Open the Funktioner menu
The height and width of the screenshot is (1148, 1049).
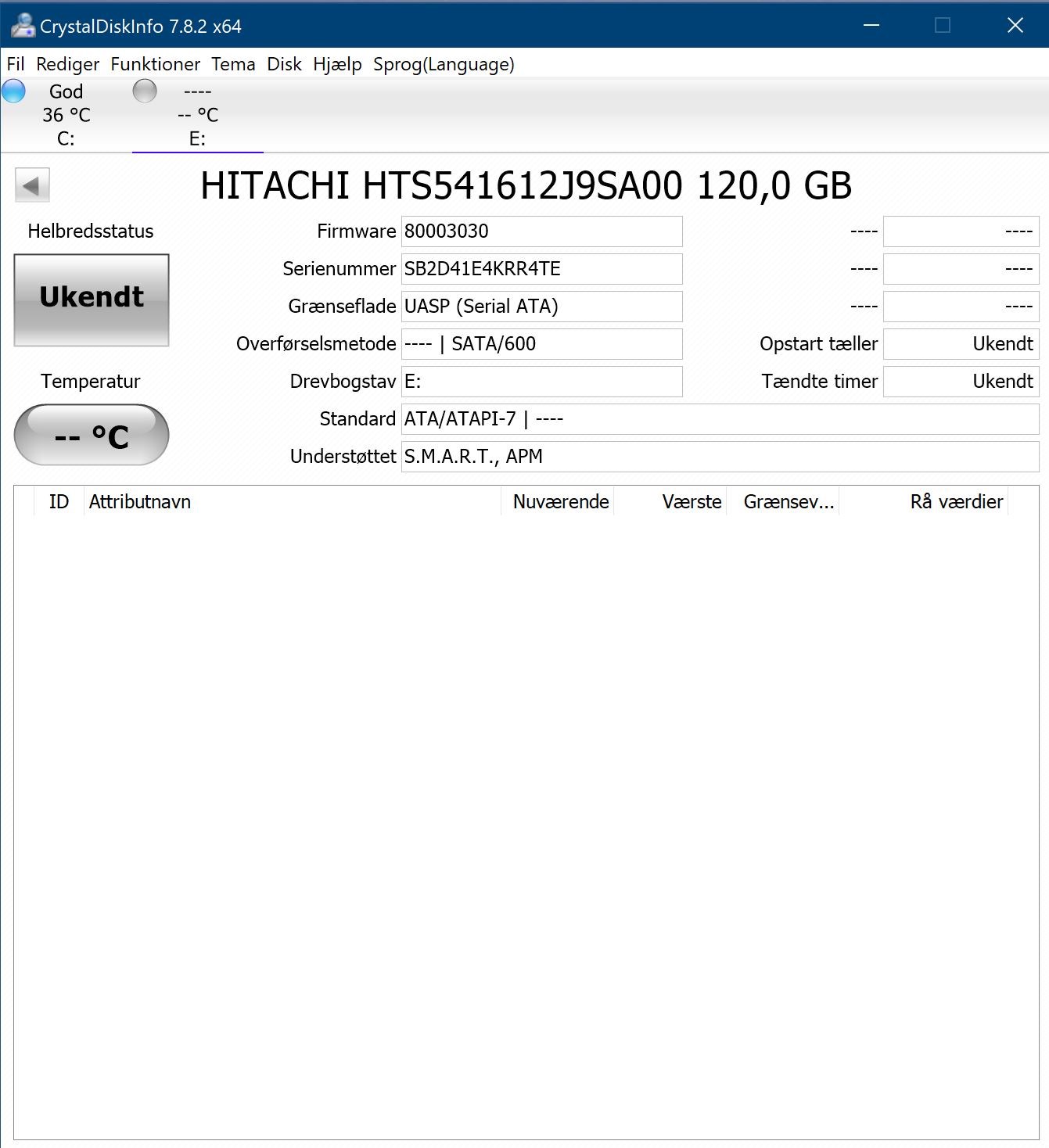tap(155, 64)
